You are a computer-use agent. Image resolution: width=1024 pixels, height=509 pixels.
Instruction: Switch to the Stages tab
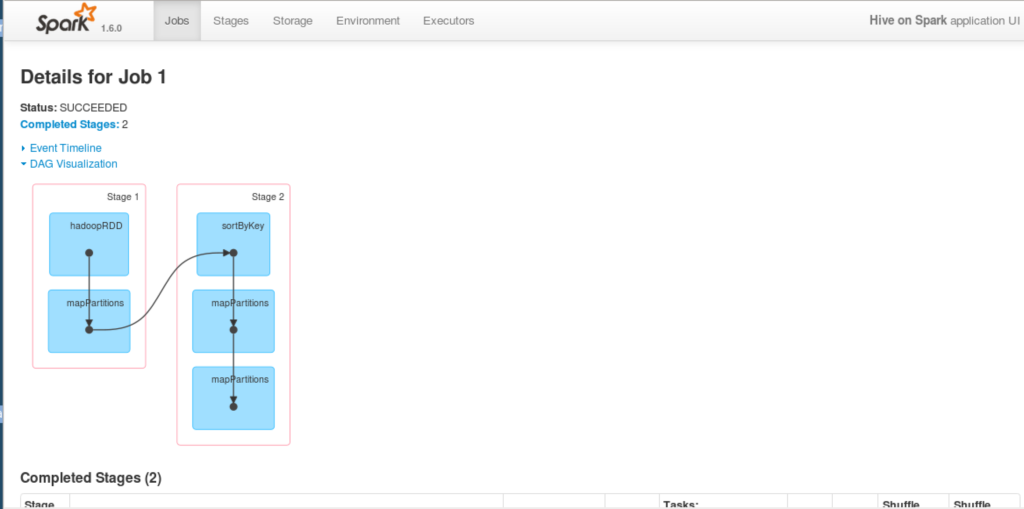(x=231, y=20)
